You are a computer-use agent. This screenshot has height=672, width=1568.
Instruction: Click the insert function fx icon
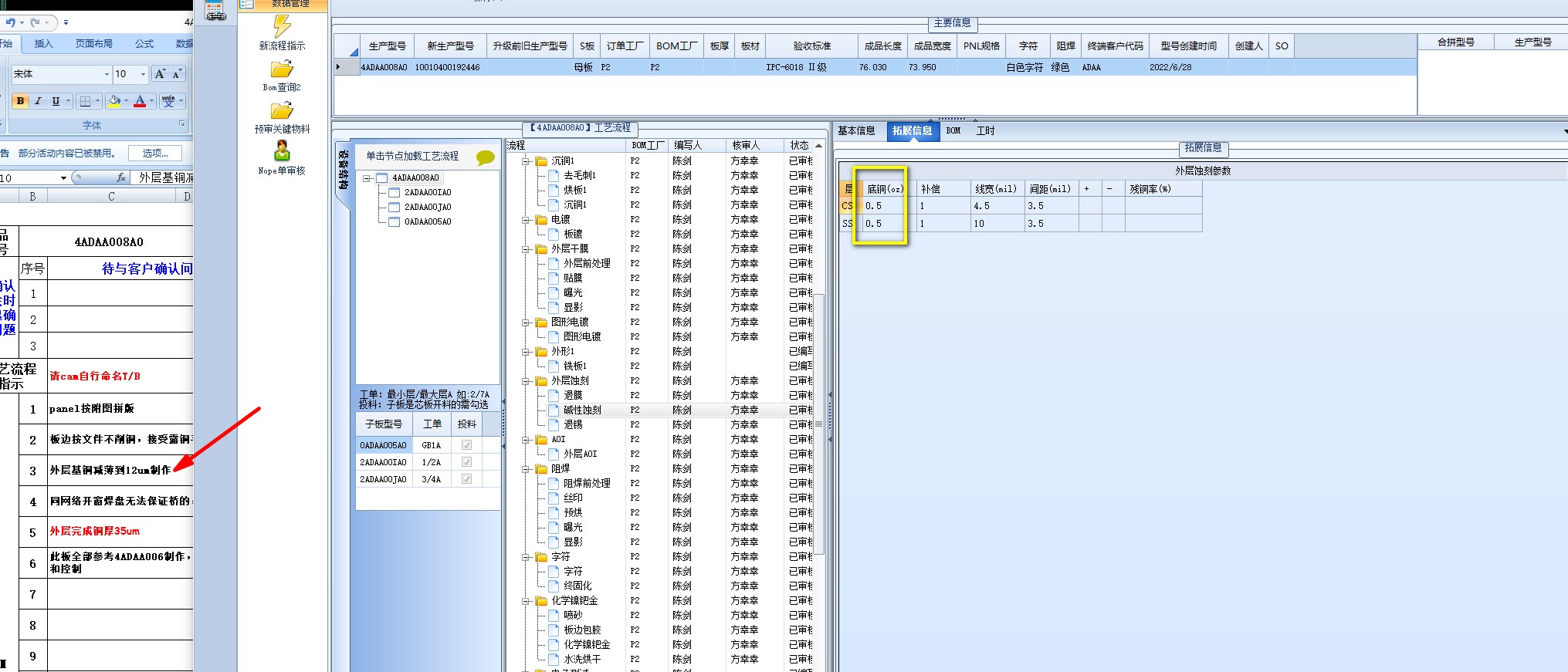(121, 177)
